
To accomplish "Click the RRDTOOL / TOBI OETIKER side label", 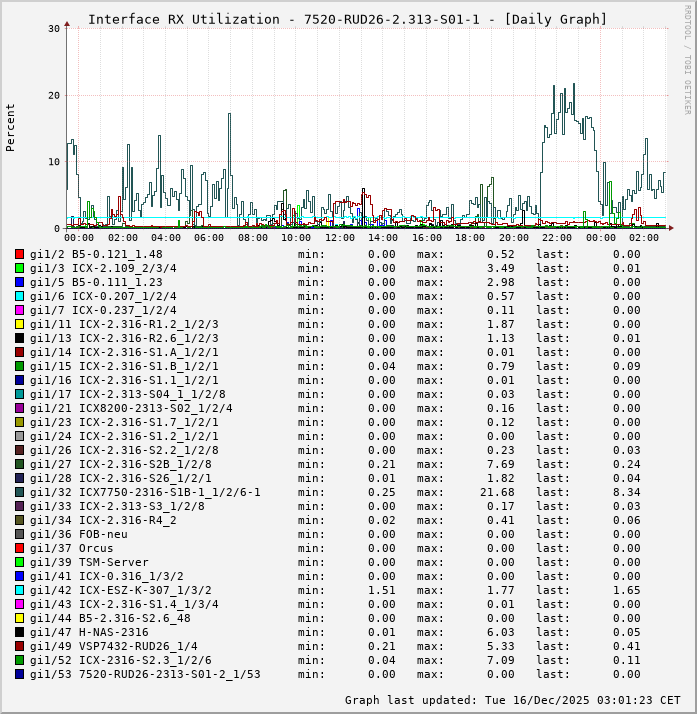I will click(687, 60).
